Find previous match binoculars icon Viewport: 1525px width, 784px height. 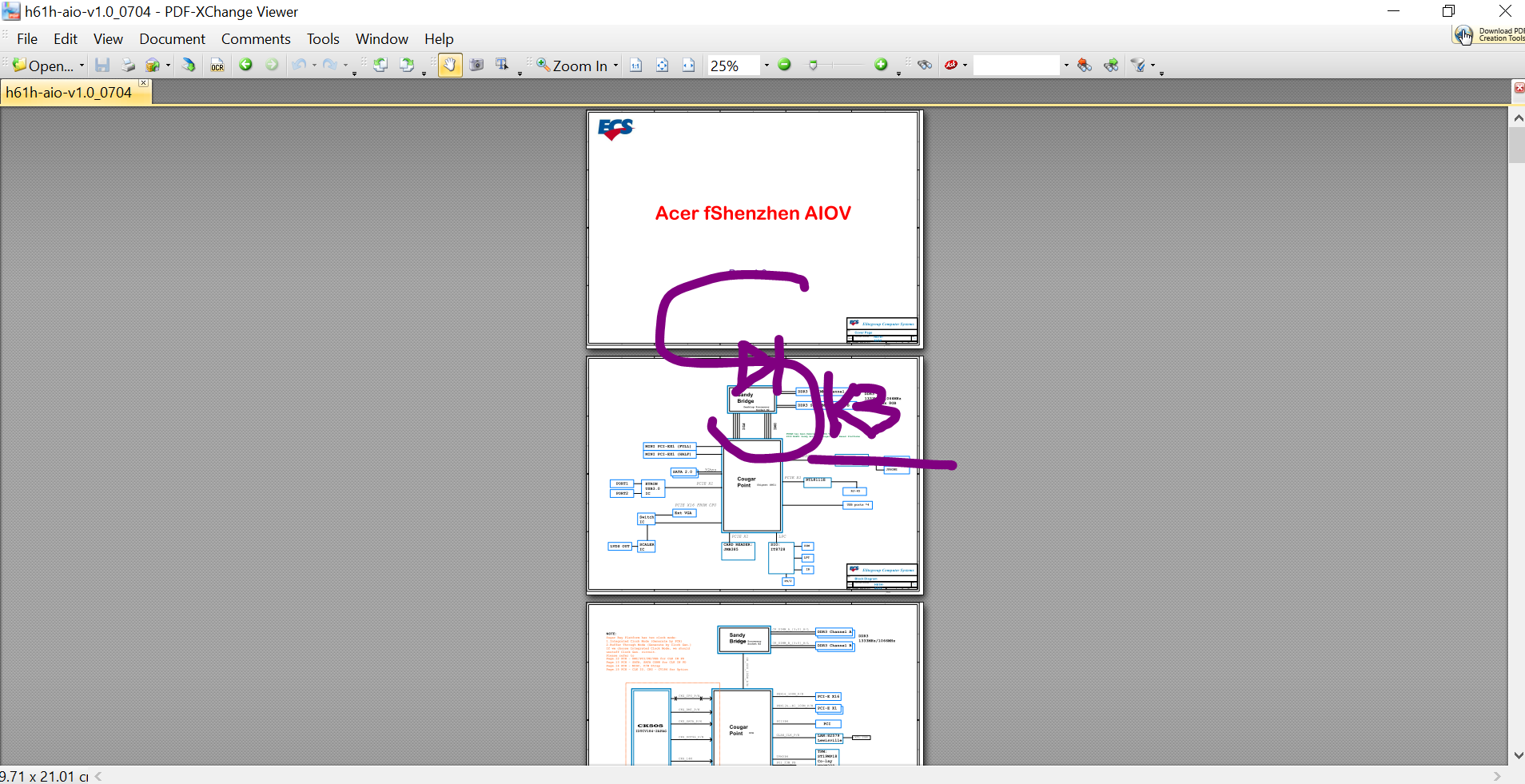click(x=1085, y=66)
